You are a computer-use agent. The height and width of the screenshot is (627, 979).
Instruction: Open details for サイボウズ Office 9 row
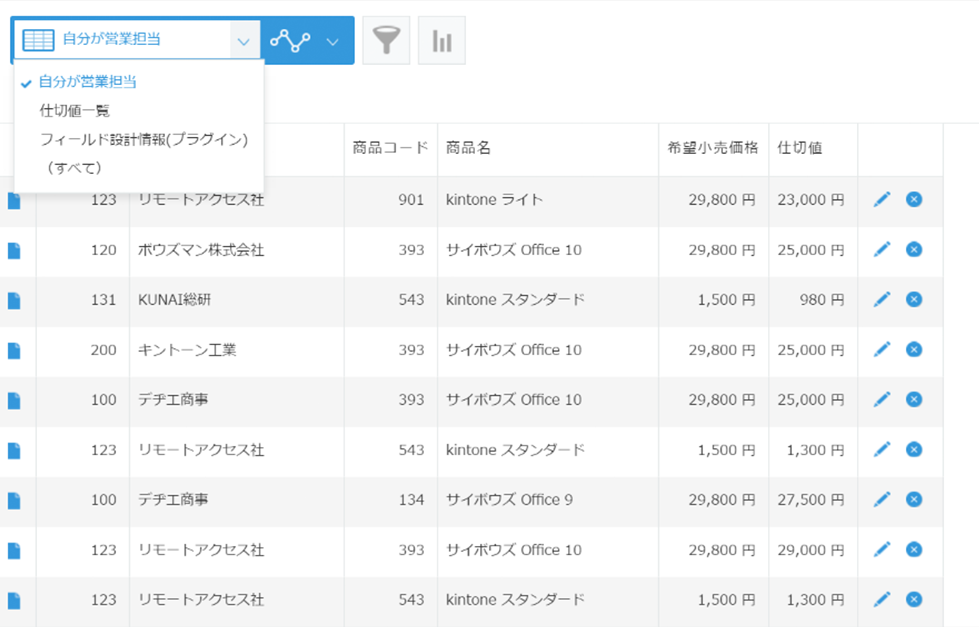tap(14, 500)
